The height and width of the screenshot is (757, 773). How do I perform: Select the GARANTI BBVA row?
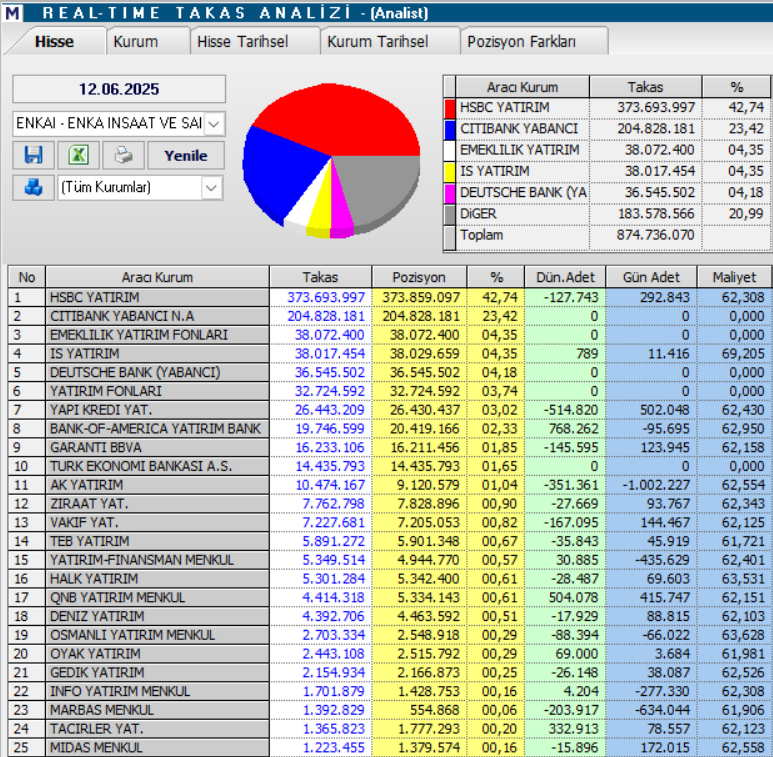390,447
